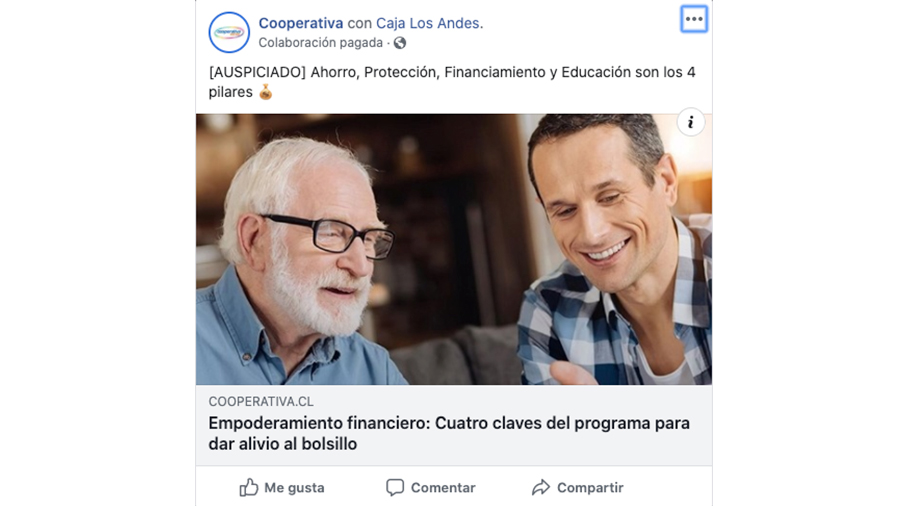
Task: Open the three-dot post options menu
Action: click(x=694, y=19)
